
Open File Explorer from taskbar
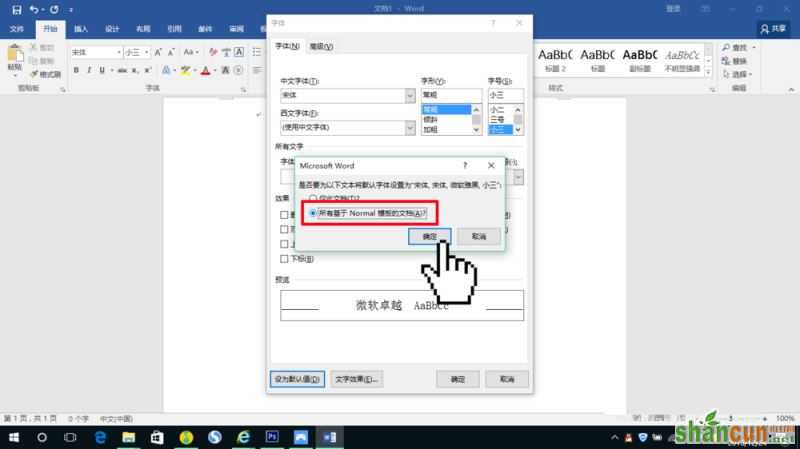pyautogui.click(x=129, y=437)
